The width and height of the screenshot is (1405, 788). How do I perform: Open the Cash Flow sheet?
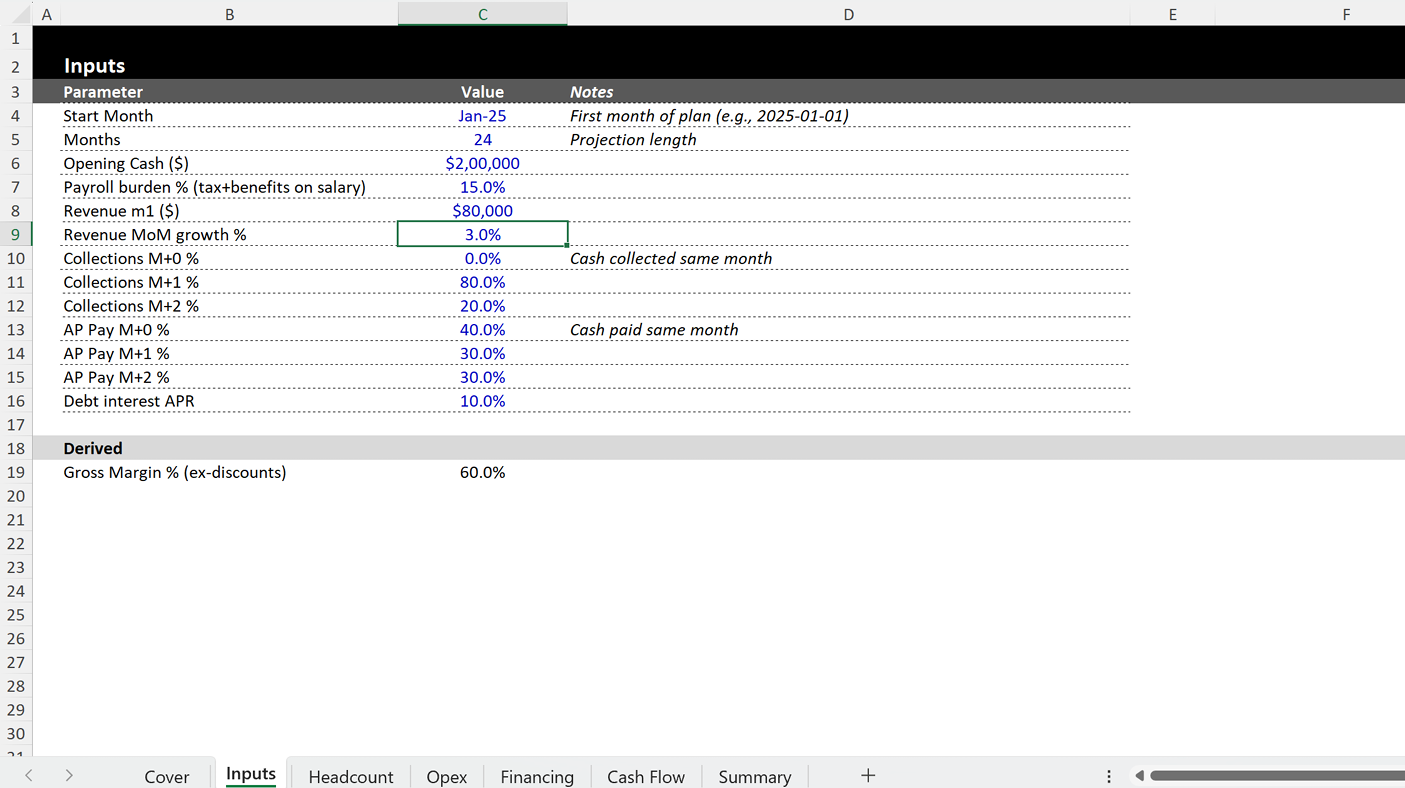coord(645,776)
